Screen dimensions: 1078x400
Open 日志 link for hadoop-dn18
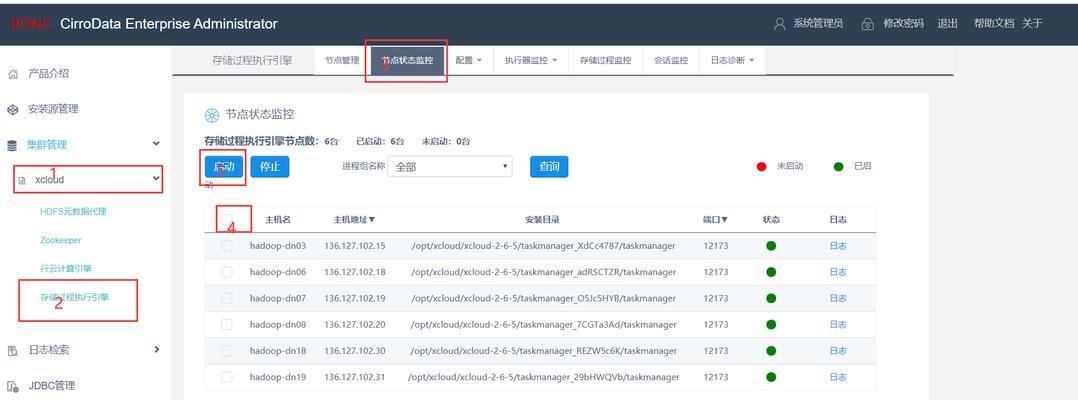click(837, 351)
